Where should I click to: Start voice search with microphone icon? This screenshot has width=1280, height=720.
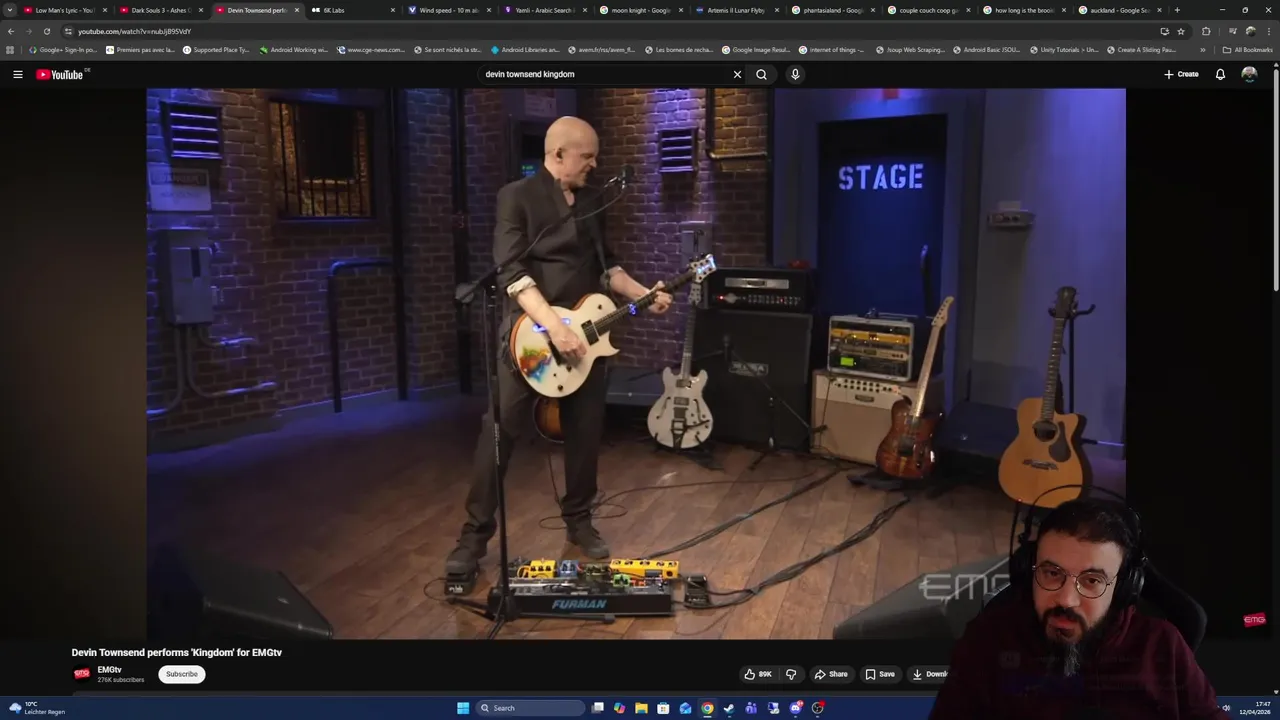(x=795, y=74)
